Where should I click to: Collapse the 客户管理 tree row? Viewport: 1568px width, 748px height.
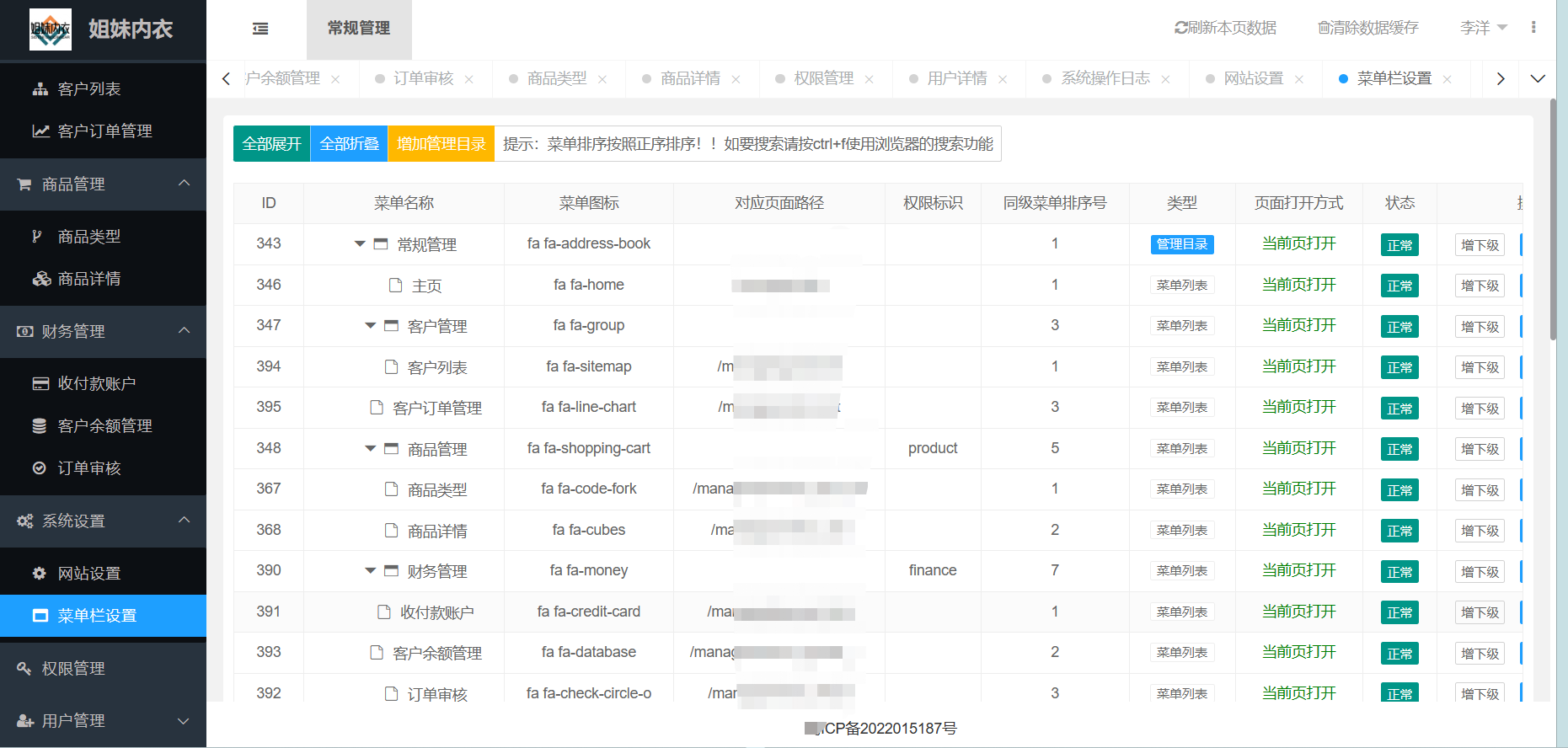coord(370,326)
